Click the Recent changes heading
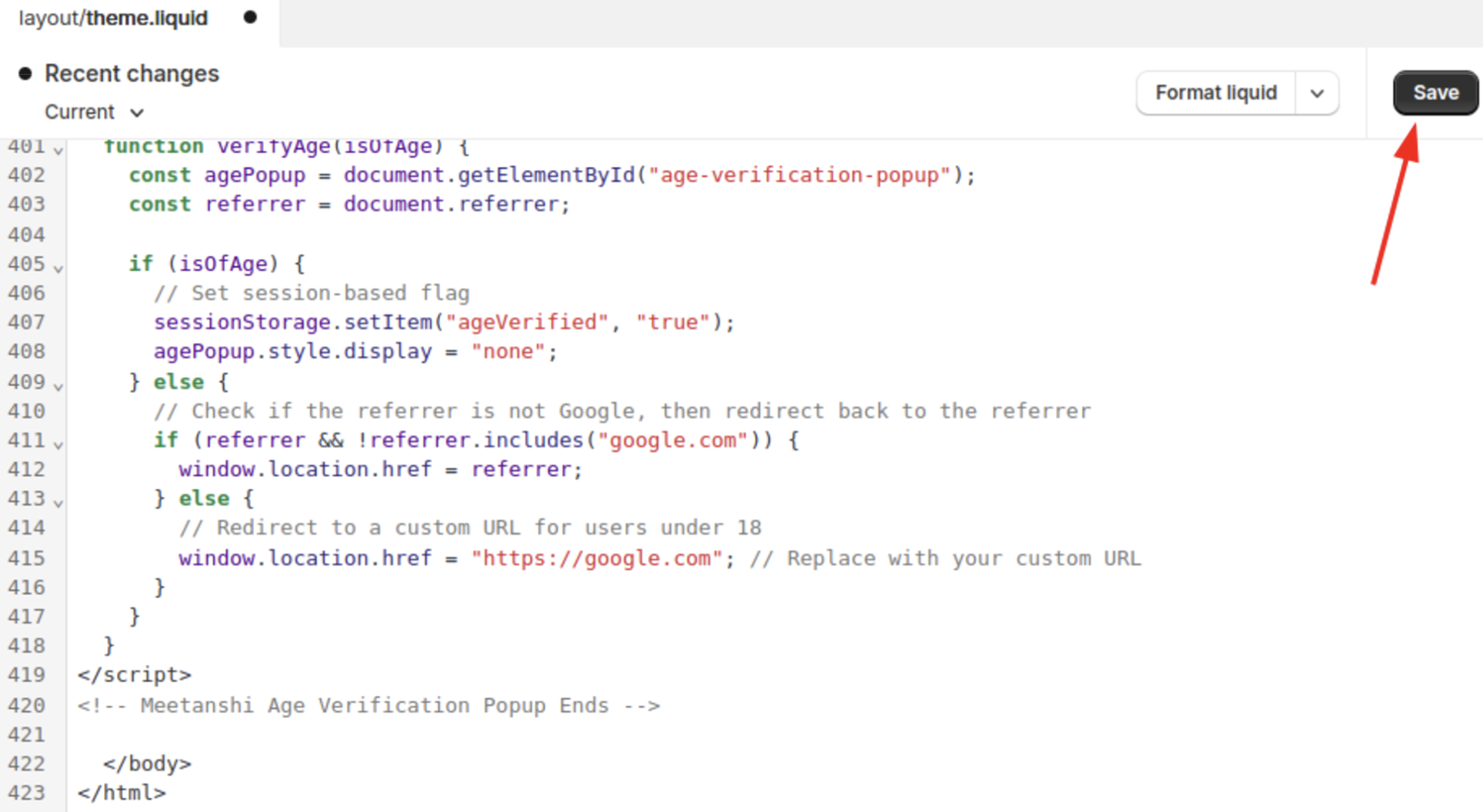This screenshot has height=812, width=1483. coord(132,73)
